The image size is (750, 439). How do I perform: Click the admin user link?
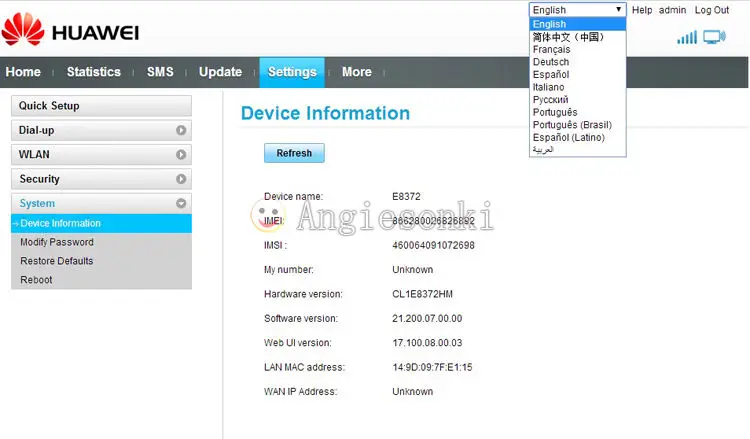pos(673,10)
